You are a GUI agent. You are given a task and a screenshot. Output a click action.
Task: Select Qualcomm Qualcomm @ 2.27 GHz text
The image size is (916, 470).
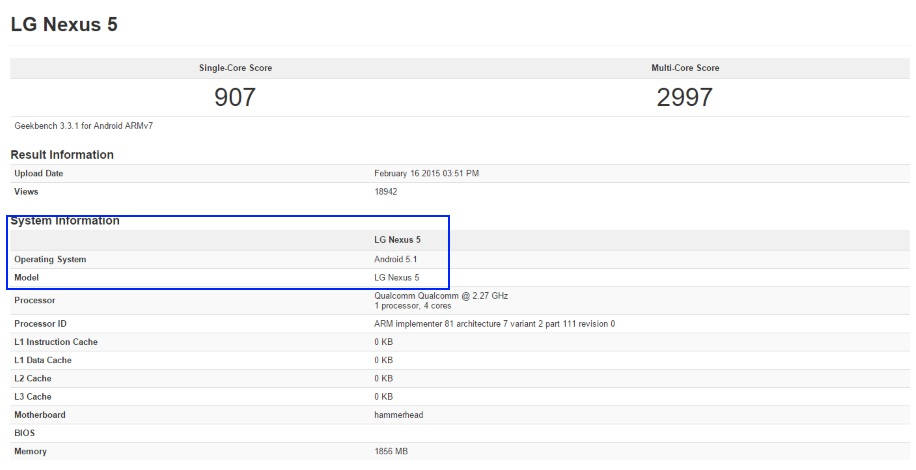pyautogui.click(x=441, y=296)
